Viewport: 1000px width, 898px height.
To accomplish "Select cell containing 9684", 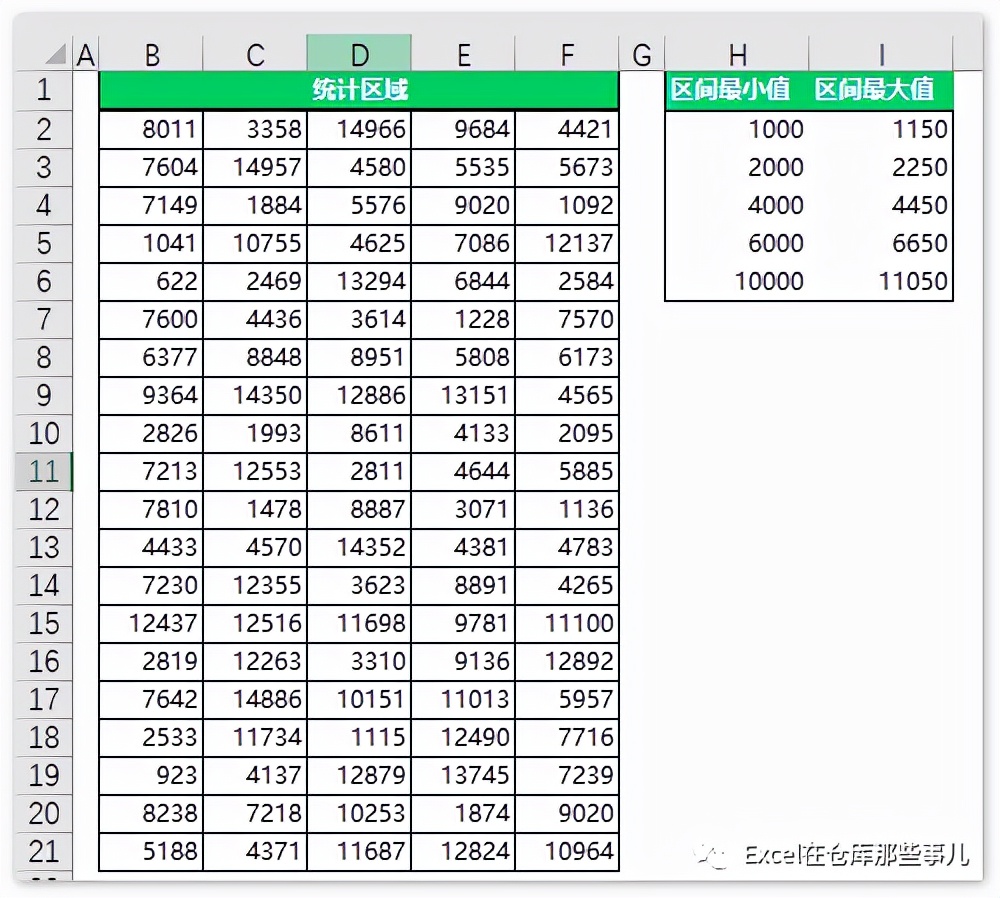I will click(x=463, y=129).
